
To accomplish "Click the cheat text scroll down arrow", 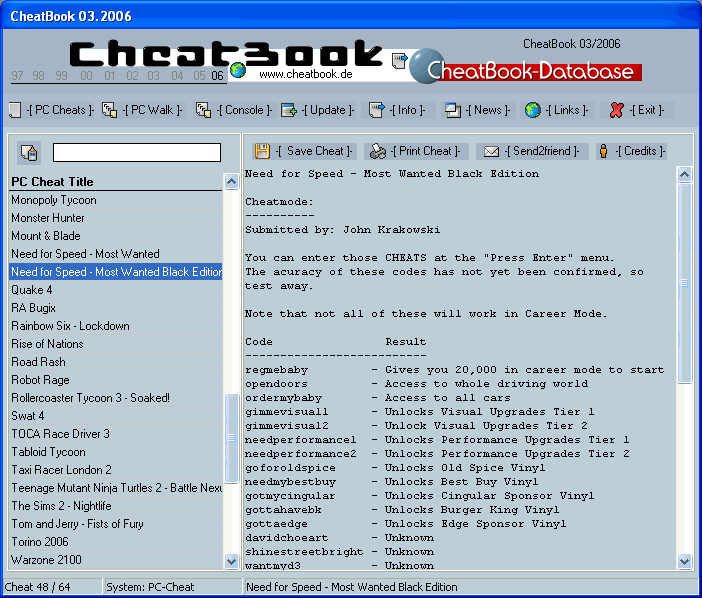I will [685, 561].
